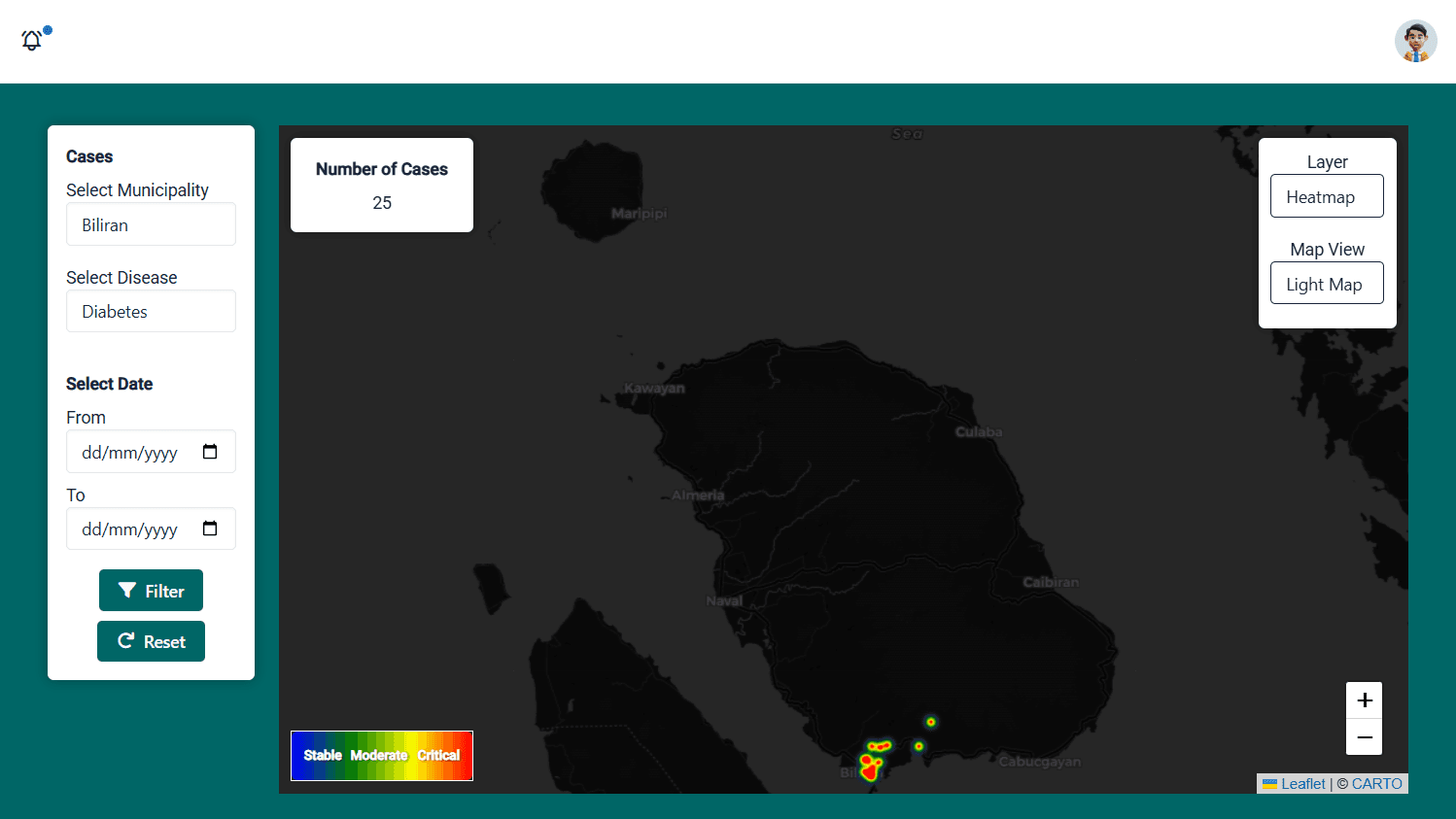Click the Cabucgayan map label
1456x819 pixels.
(x=1039, y=762)
